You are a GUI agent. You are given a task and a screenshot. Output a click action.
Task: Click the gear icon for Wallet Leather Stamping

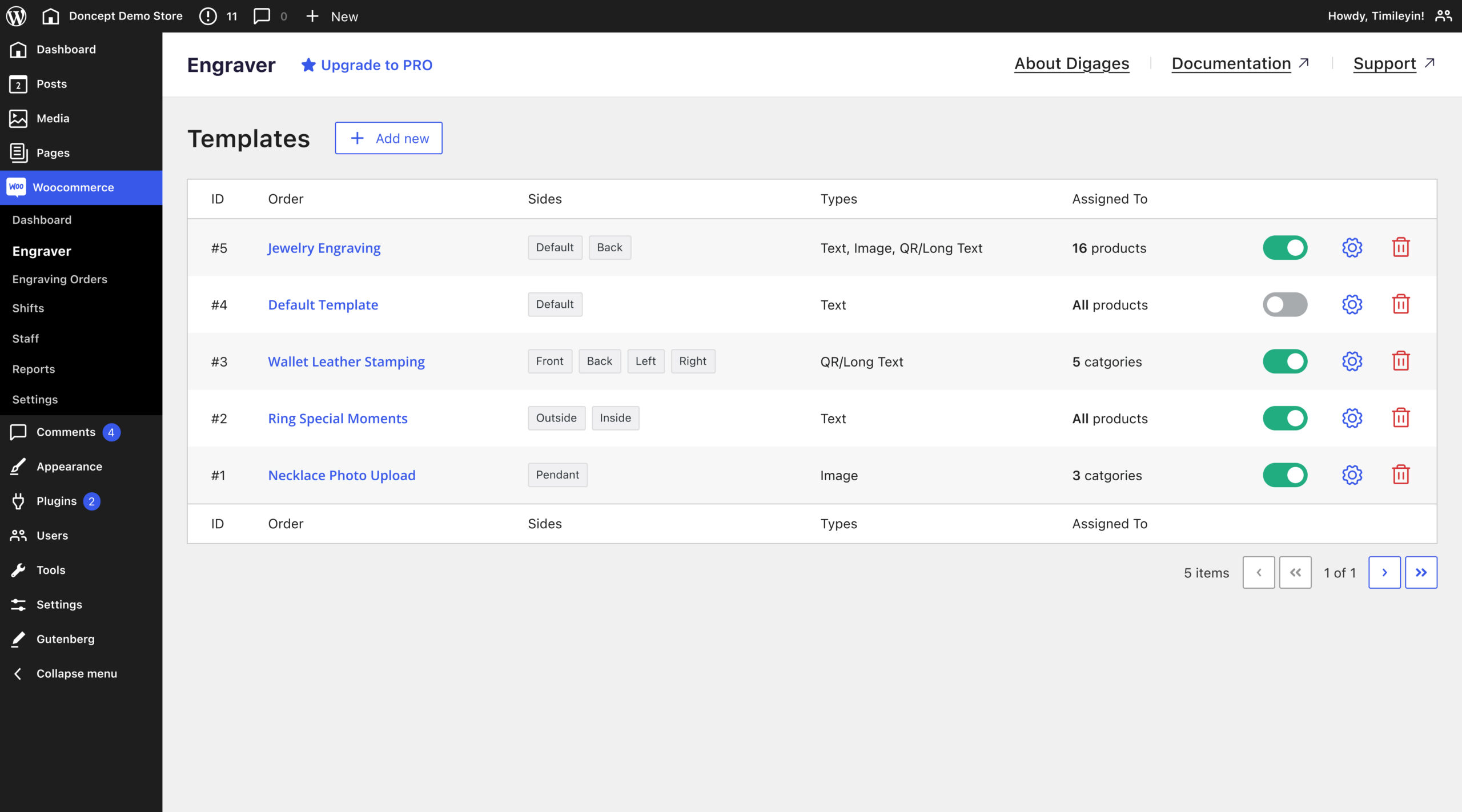click(x=1352, y=361)
